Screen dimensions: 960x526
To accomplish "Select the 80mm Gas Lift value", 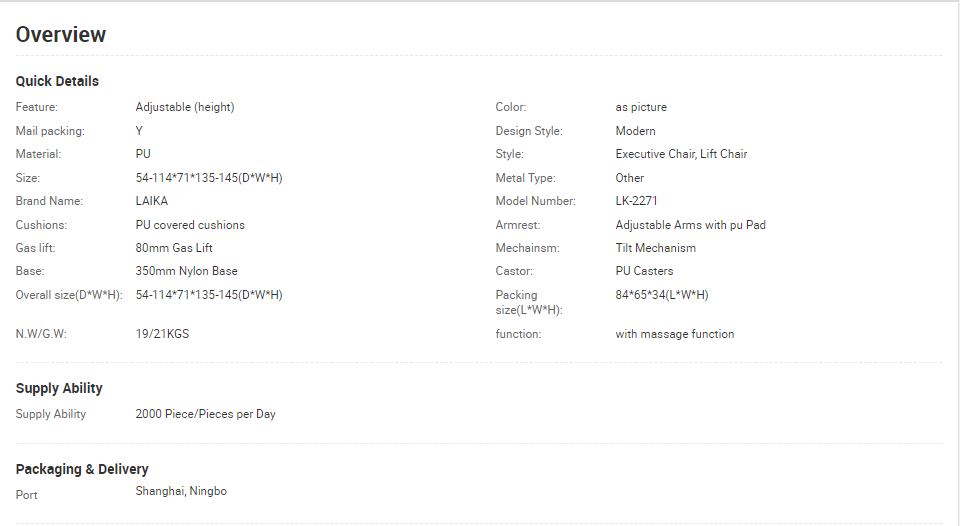I will coord(174,248).
